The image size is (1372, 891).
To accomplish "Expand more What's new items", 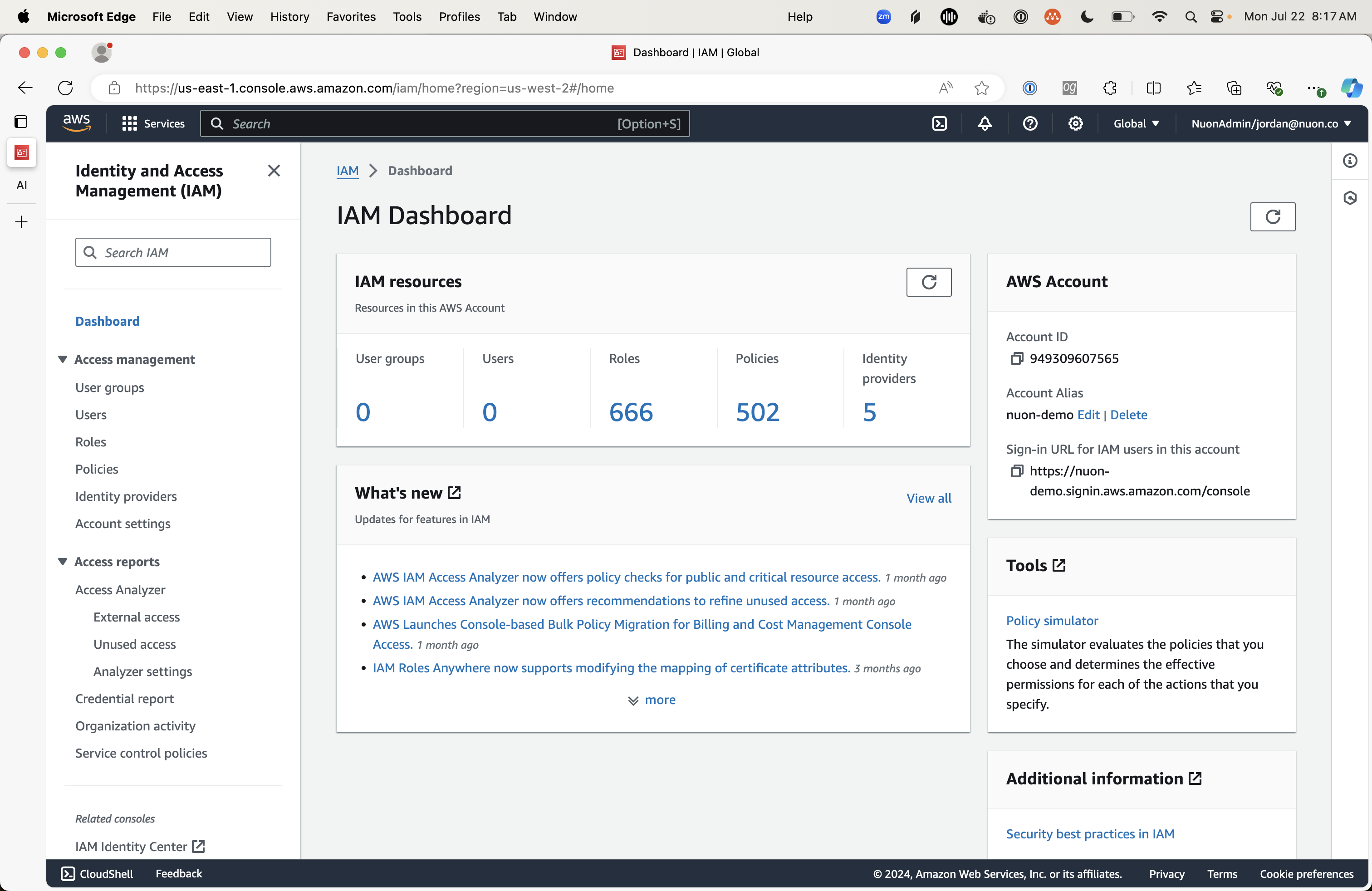I will point(652,700).
